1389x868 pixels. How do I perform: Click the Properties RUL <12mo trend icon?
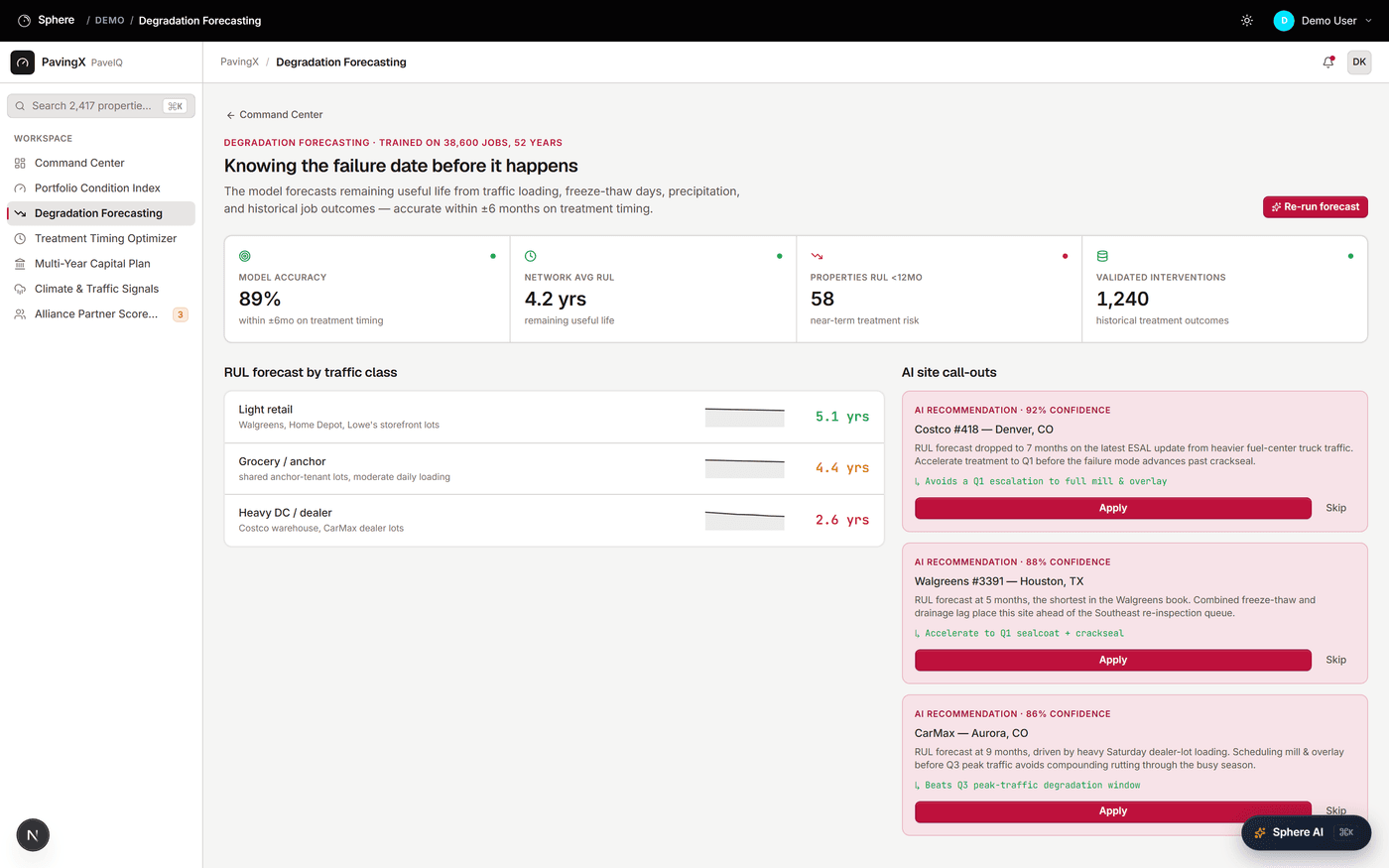pos(817,256)
